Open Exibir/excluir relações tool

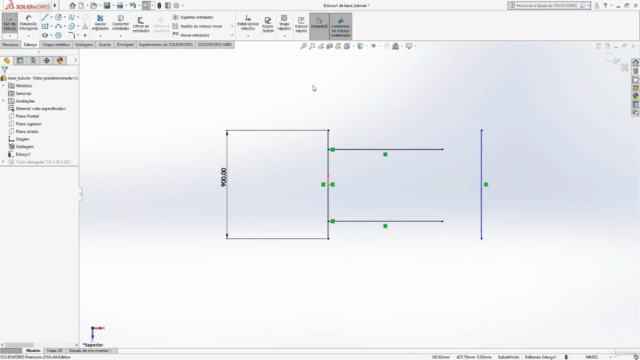click(248, 23)
